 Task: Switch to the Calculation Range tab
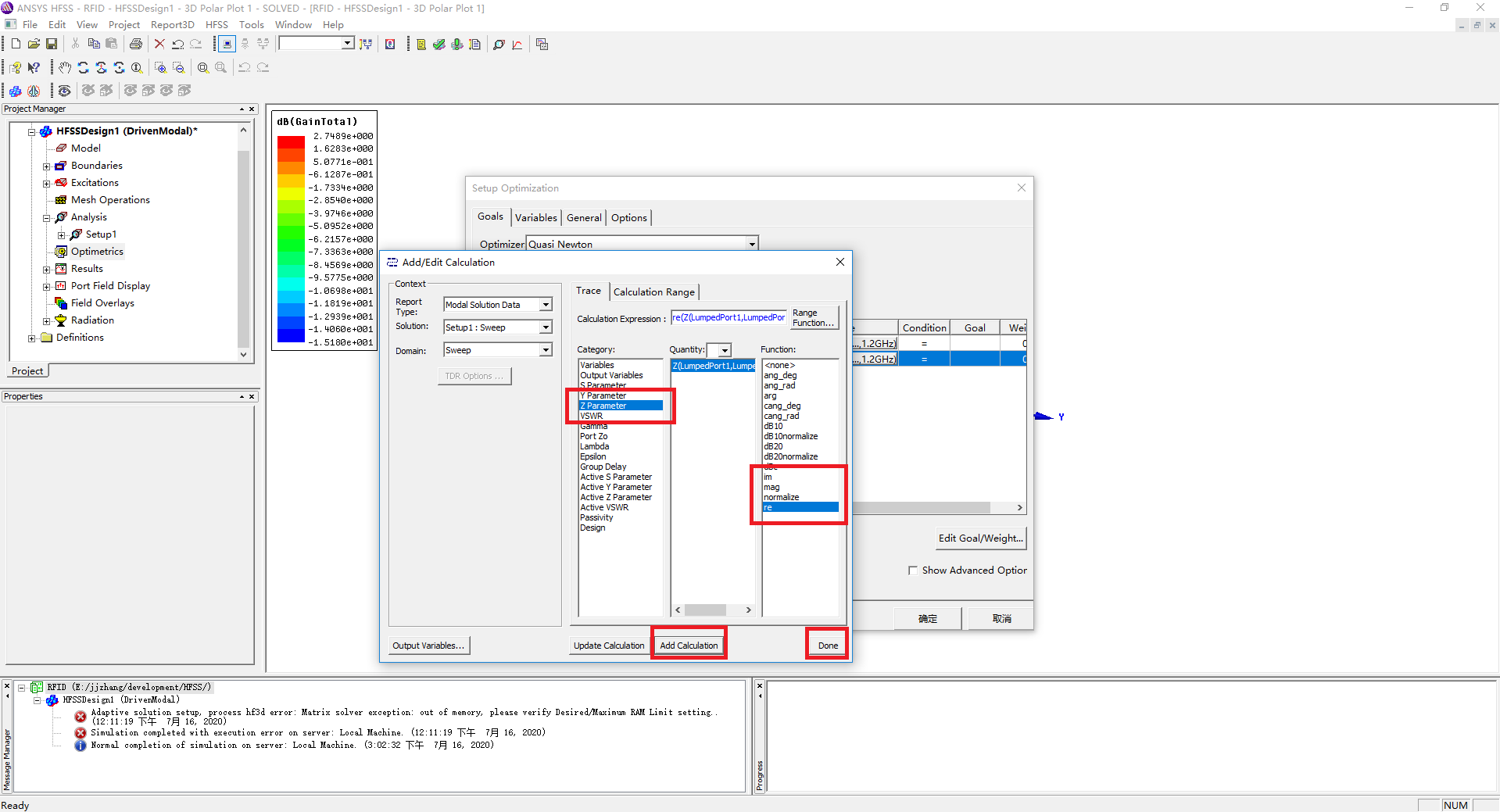pos(654,292)
